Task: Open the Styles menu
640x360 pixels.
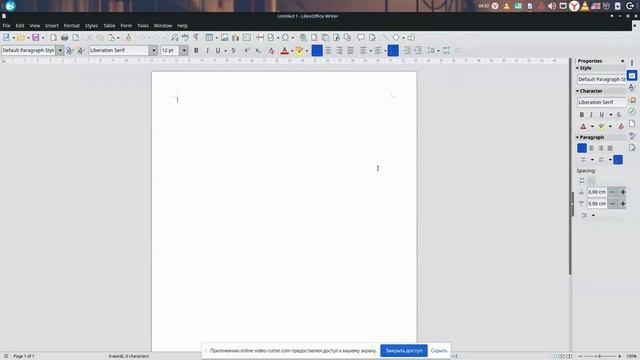Action: [91, 26]
